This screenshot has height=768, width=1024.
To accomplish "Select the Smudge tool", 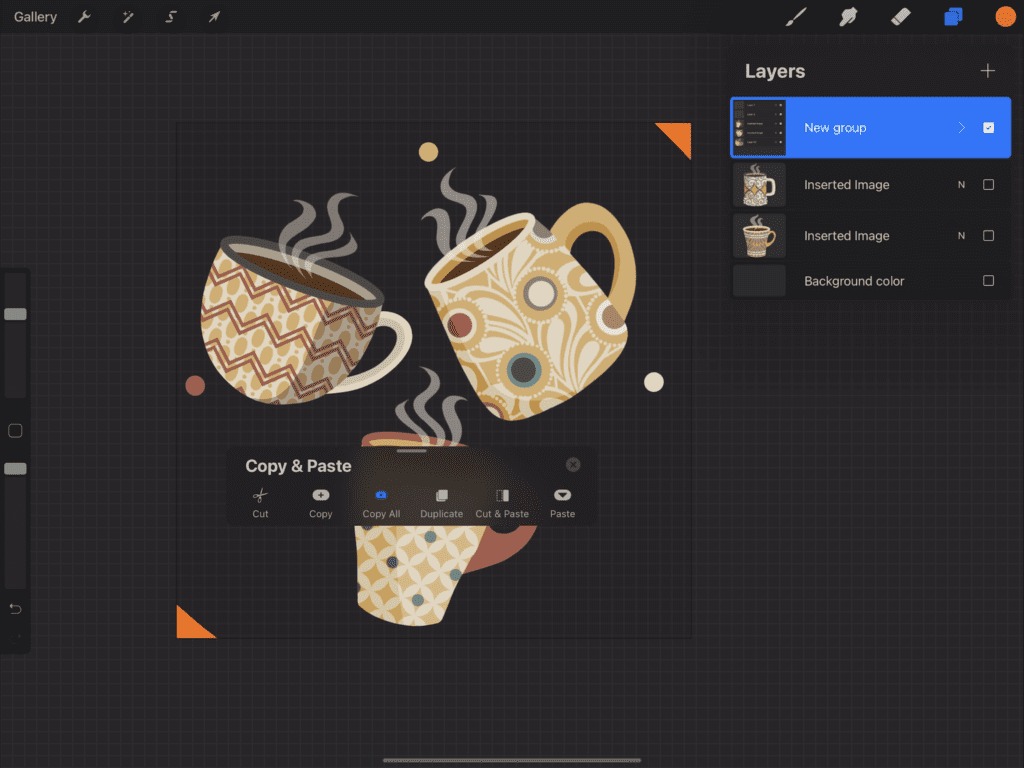I will [848, 17].
